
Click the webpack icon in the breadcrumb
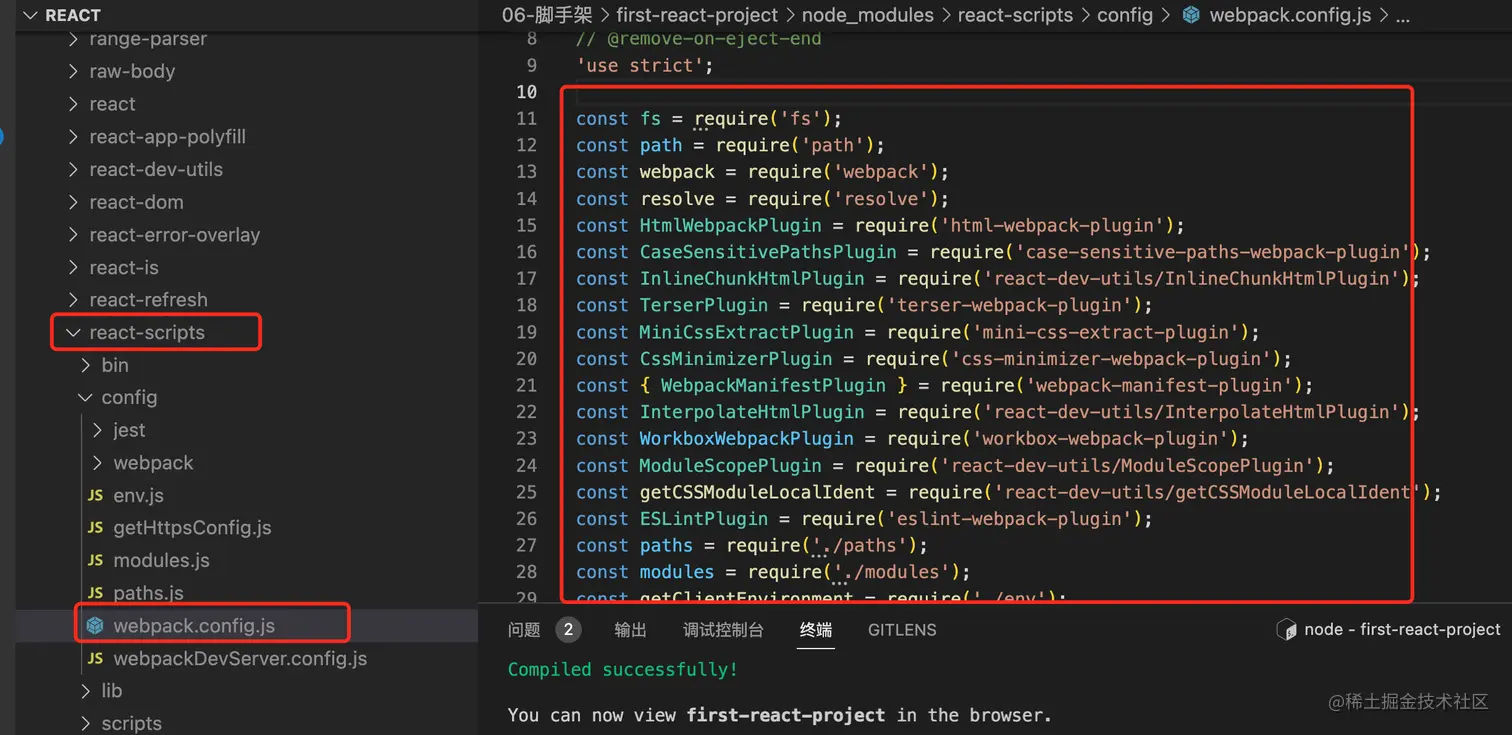tap(1191, 15)
